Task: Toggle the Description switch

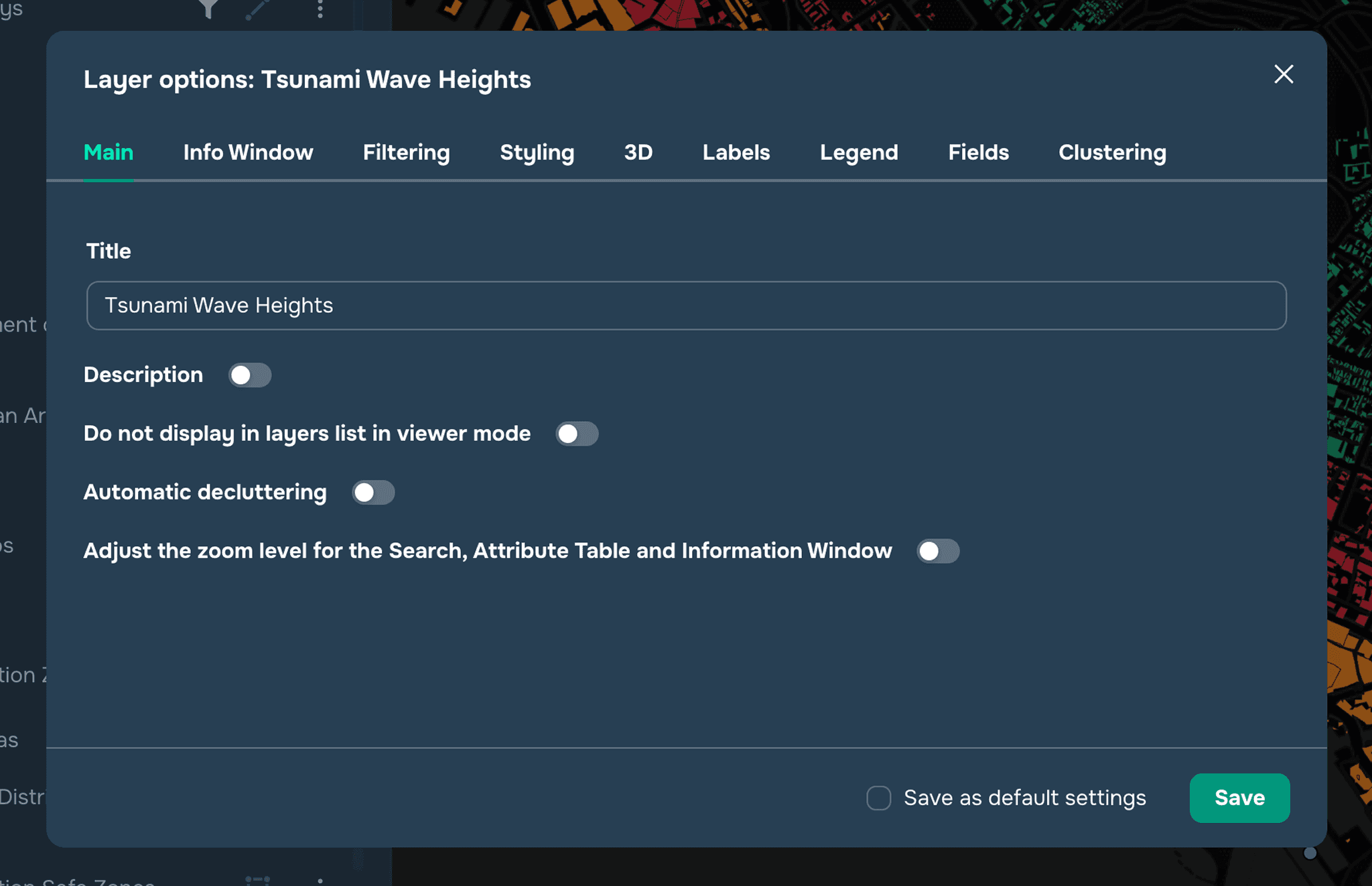Action: 249,375
